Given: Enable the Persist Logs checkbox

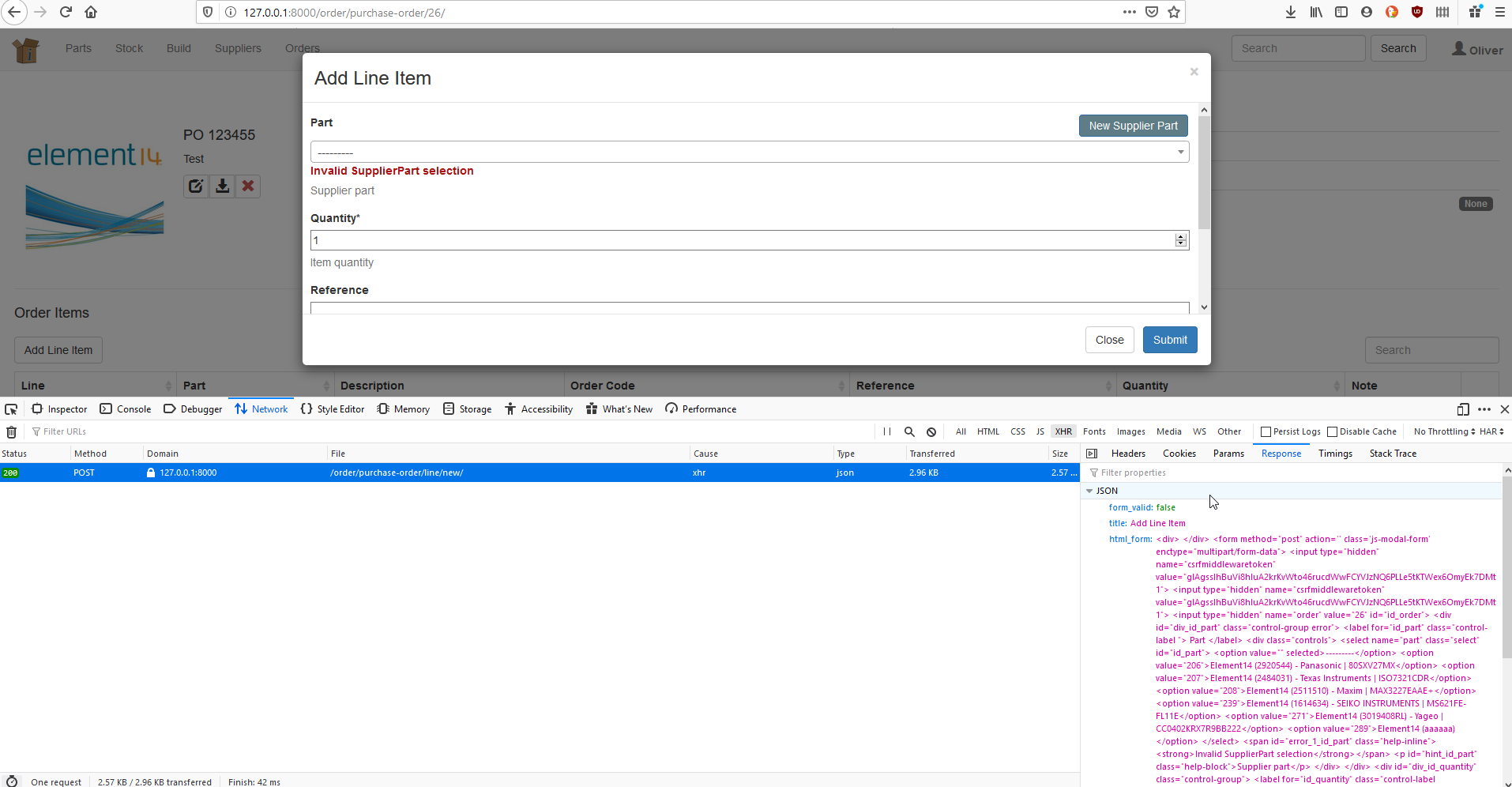Looking at the screenshot, I should point(1263,431).
